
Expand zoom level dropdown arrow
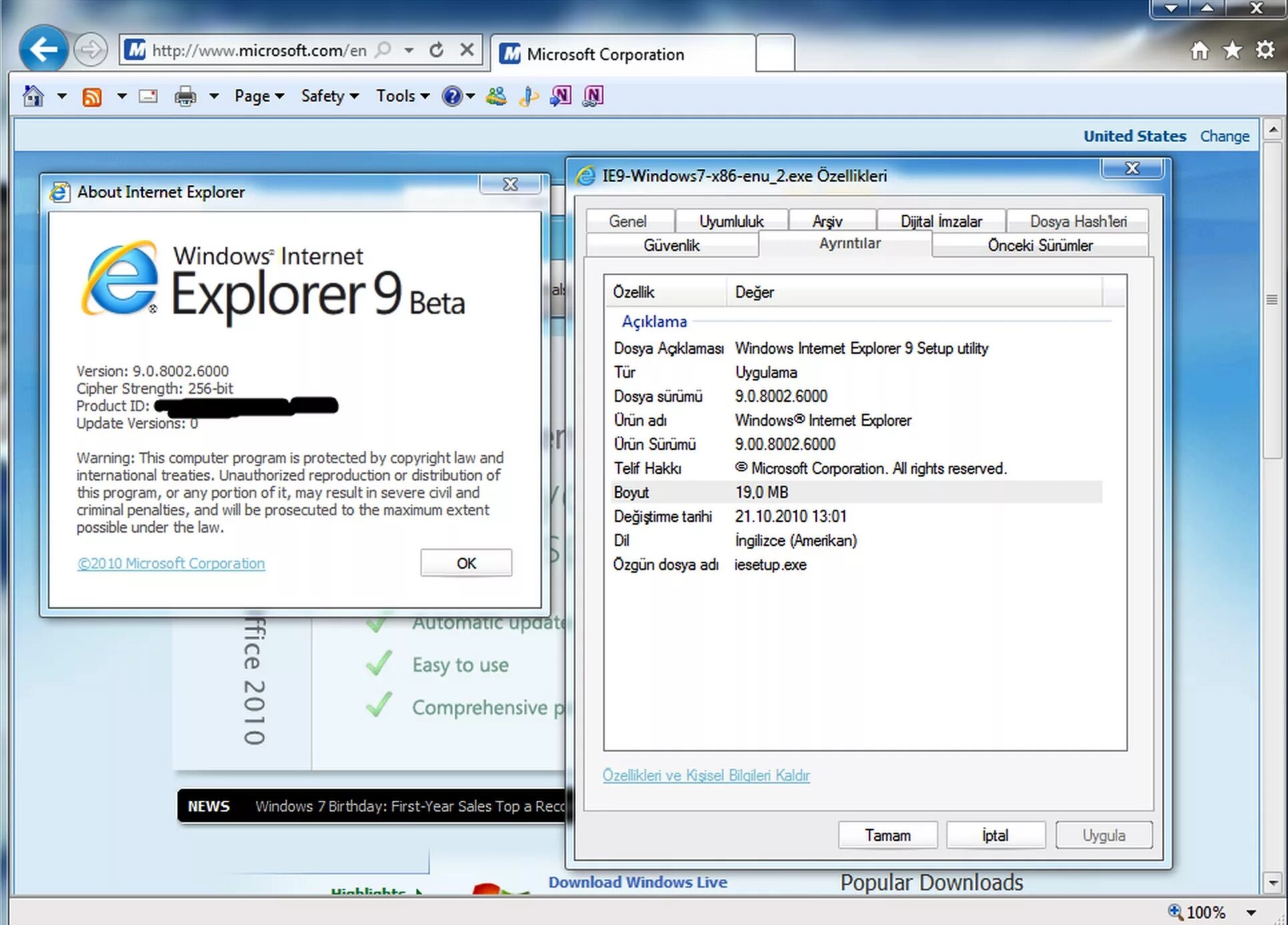pyautogui.click(x=1251, y=912)
